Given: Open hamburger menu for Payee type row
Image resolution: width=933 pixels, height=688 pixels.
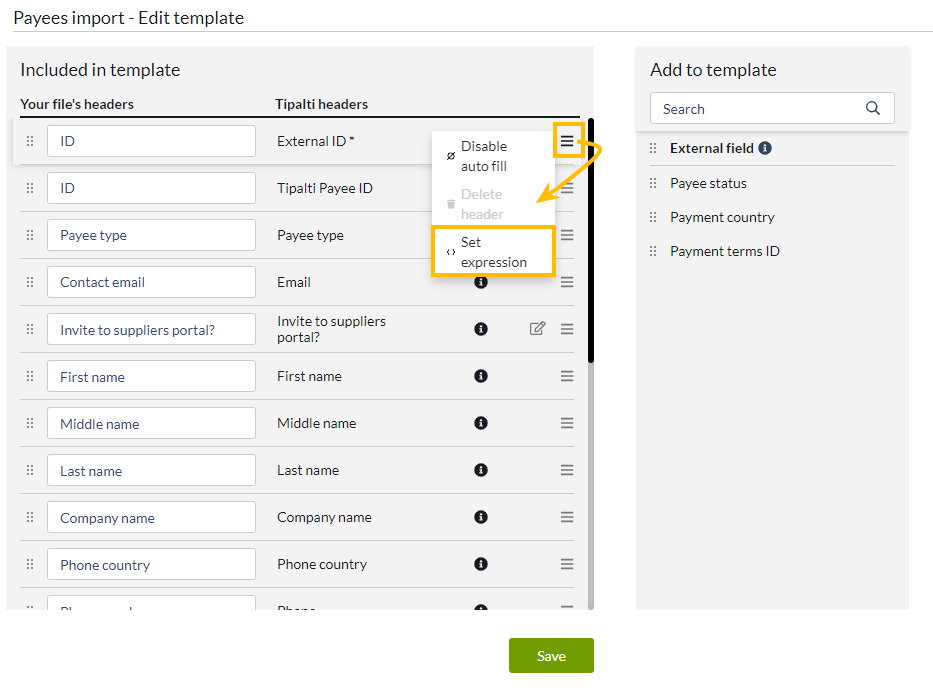Looking at the screenshot, I should pos(567,235).
